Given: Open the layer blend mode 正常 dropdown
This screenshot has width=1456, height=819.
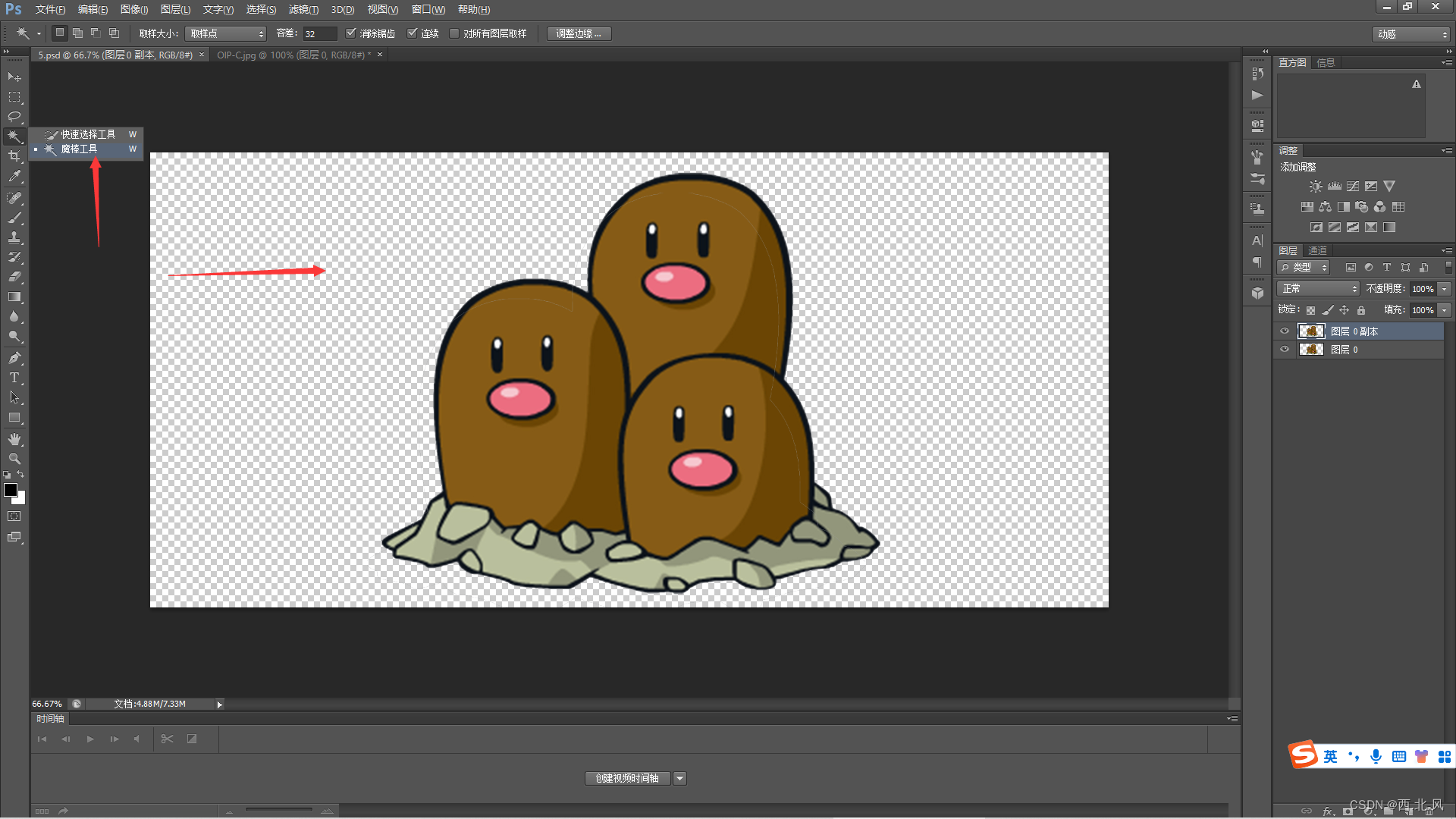Looking at the screenshot, I should [1318, 289].
